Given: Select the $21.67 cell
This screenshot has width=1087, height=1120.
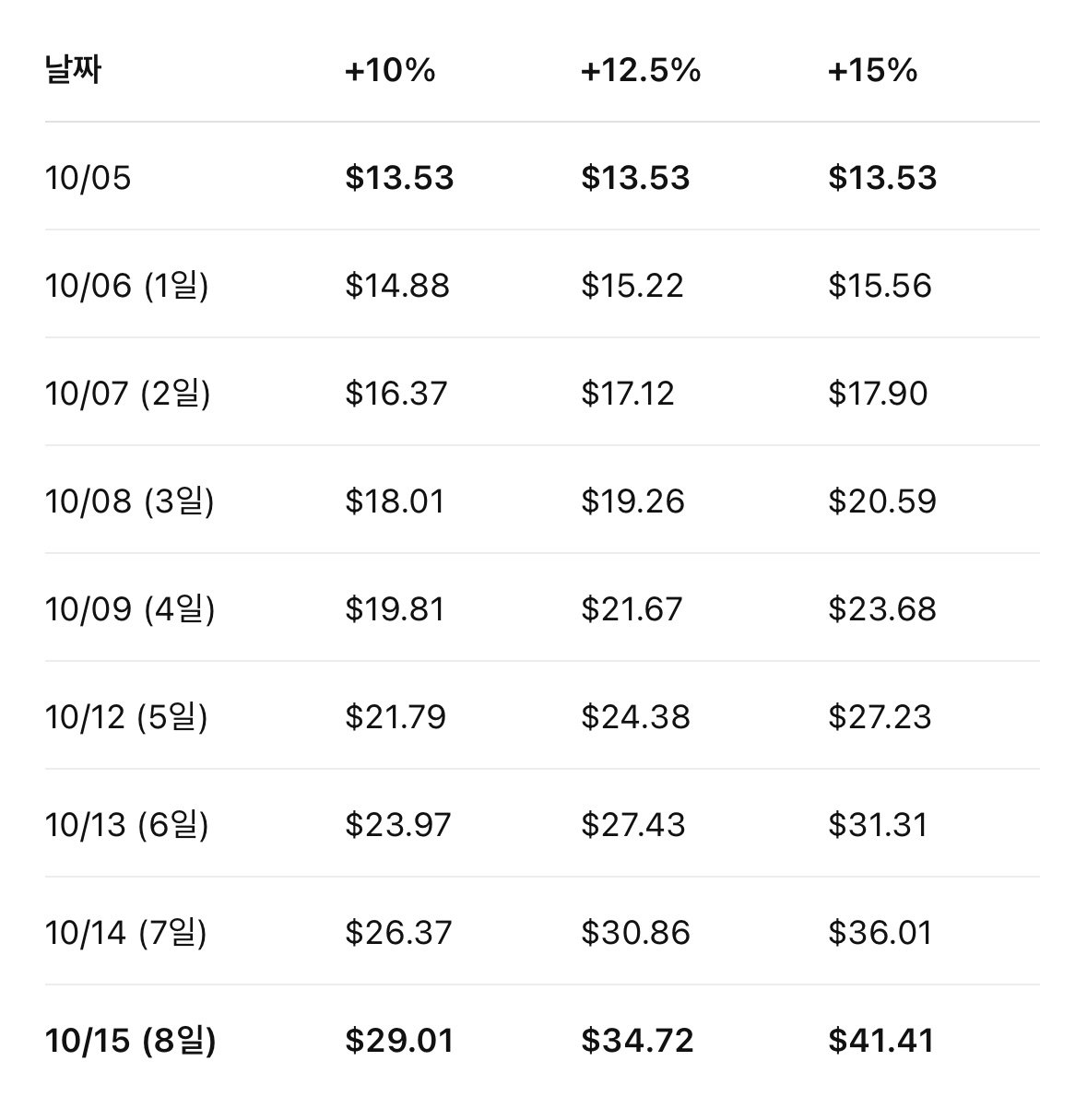Looking at the screenshot, I should click(632, 609).
